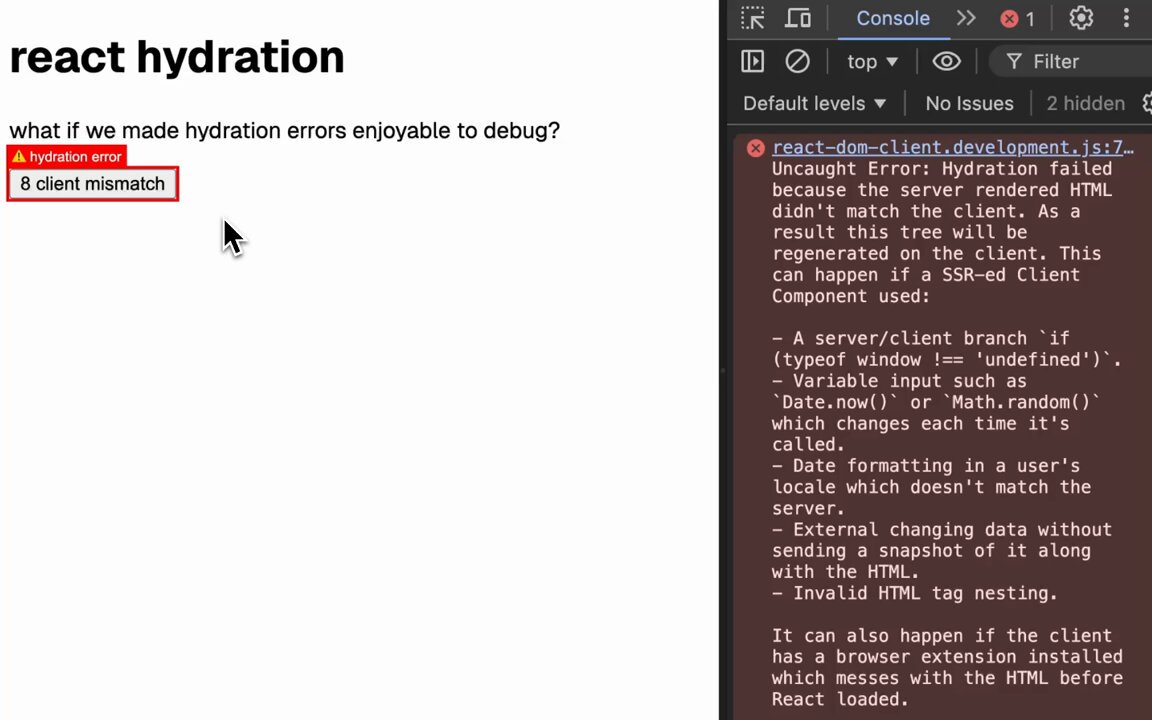Click the External changing data line
1152x720 pixels.
942,551
